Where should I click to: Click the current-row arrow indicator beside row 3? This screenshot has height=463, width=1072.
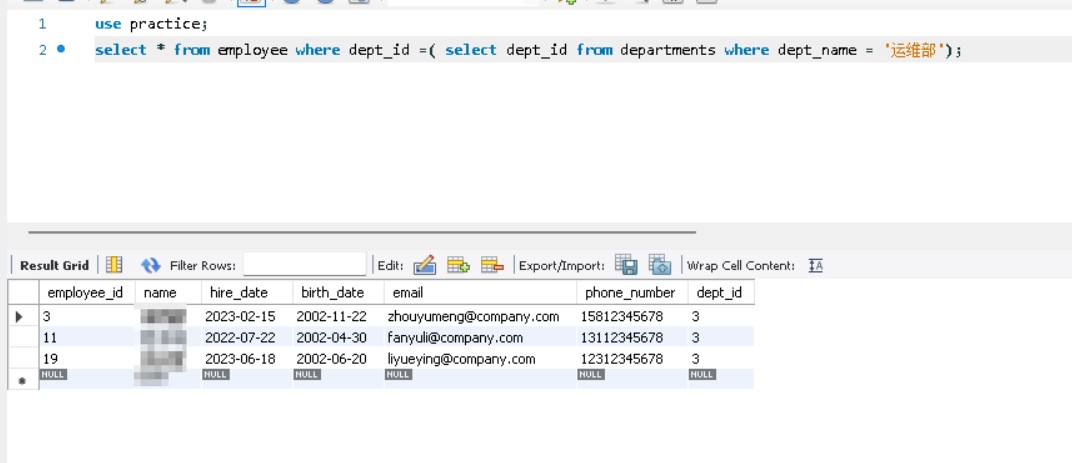point(19,317)
